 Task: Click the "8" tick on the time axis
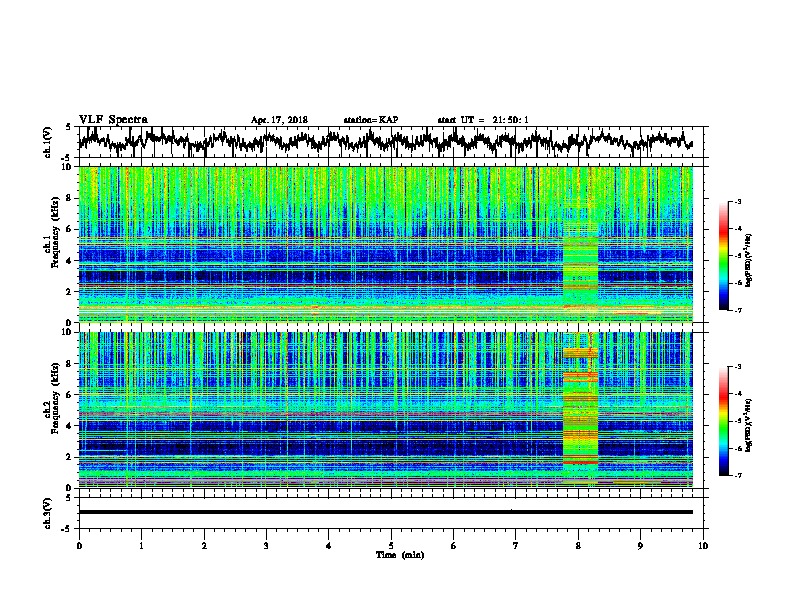pyautogui.click(x=578, y=546)
